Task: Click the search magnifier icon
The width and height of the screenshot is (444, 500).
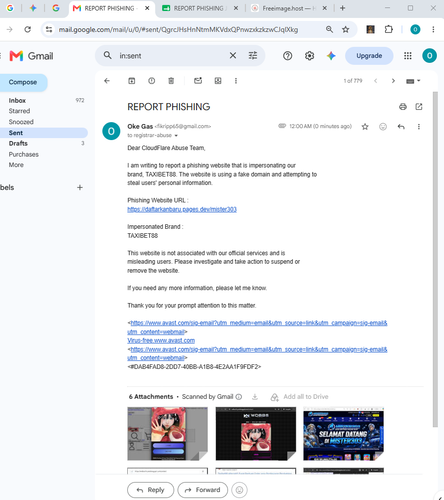Action: tap(107, 55)
